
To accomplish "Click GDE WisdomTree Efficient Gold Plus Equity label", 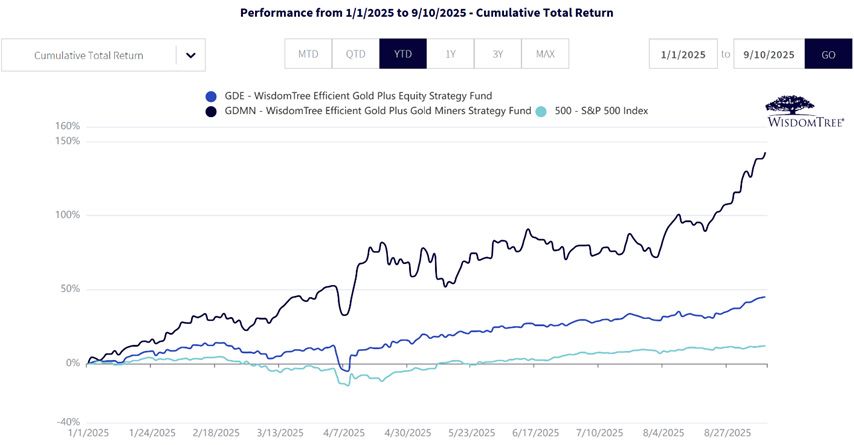I will [x=358, y=96].
